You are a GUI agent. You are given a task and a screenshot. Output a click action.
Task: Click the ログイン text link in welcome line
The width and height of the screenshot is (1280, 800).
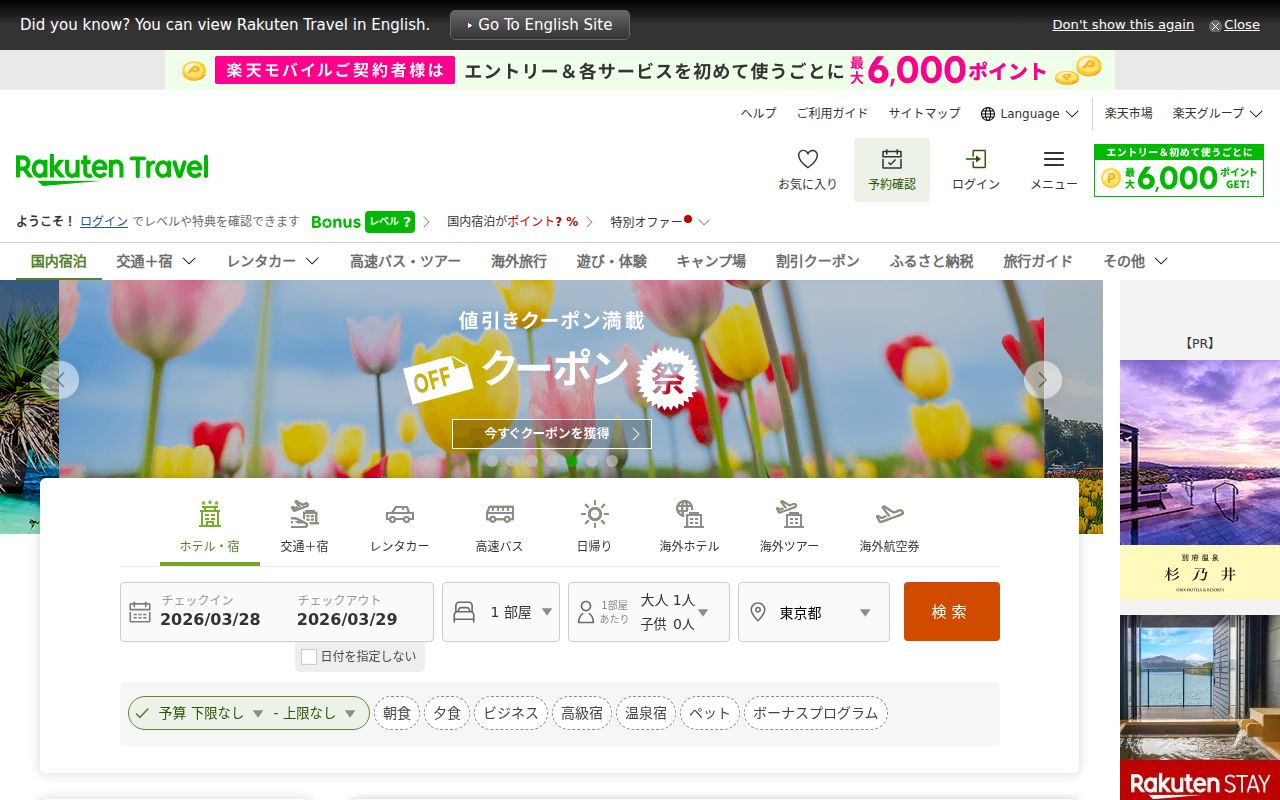click(104, 222)
